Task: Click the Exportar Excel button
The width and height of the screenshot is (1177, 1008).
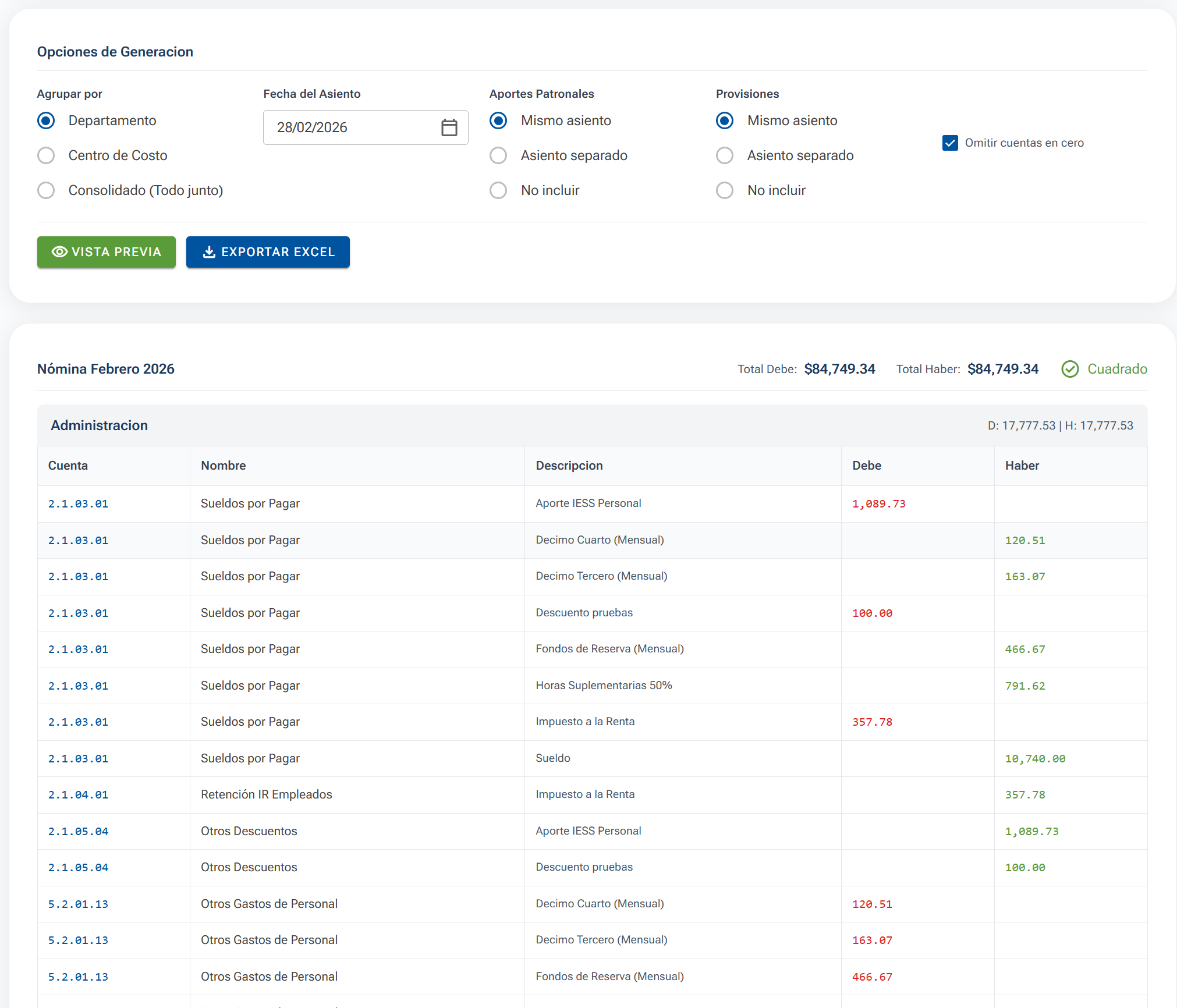Action: pyautogui.click(x=268, y=252)
